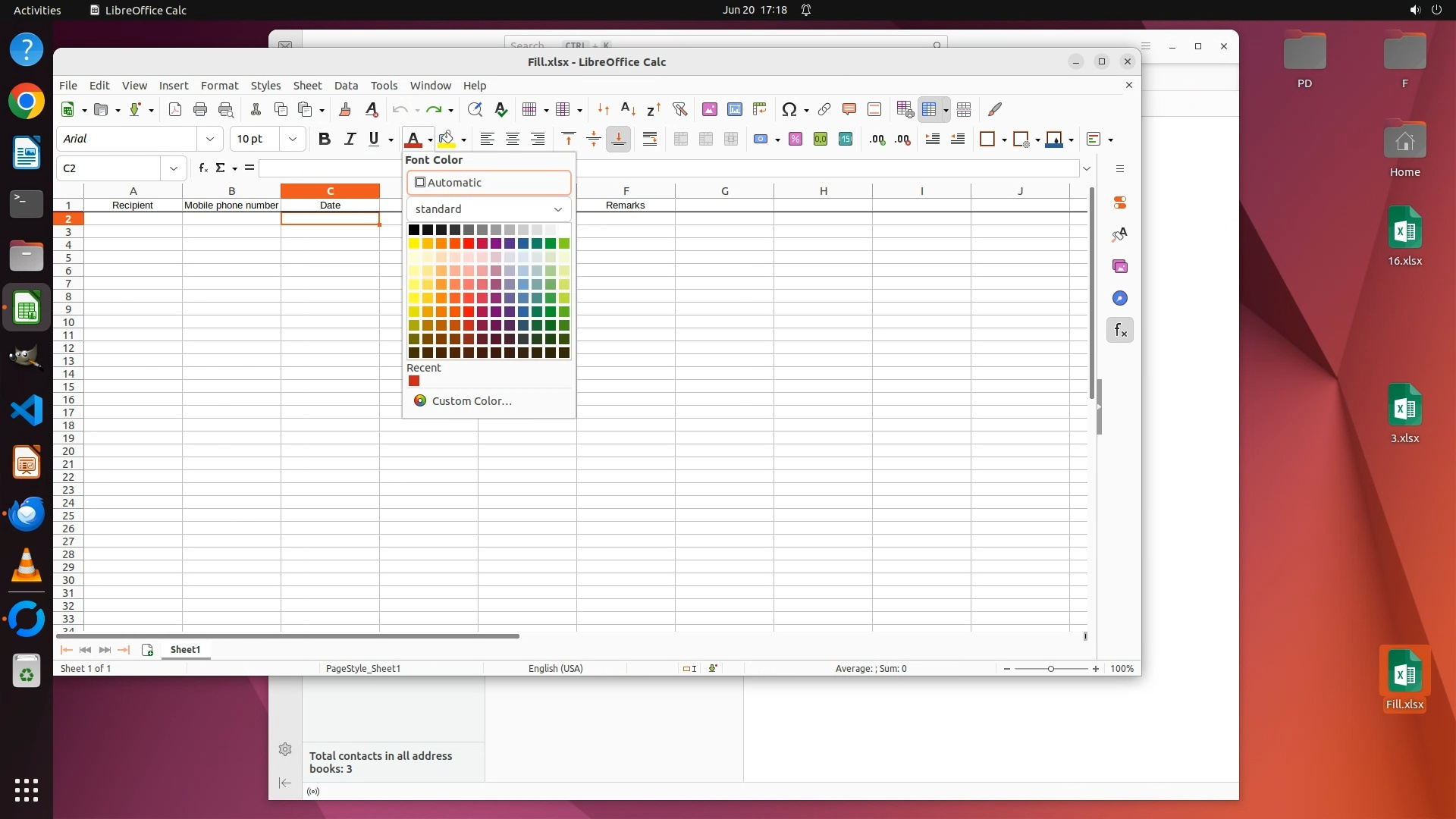Viewport: 1456px width, 819px height.
Task: Click the Insert Special Character omega icon
Action: [789, 110]
